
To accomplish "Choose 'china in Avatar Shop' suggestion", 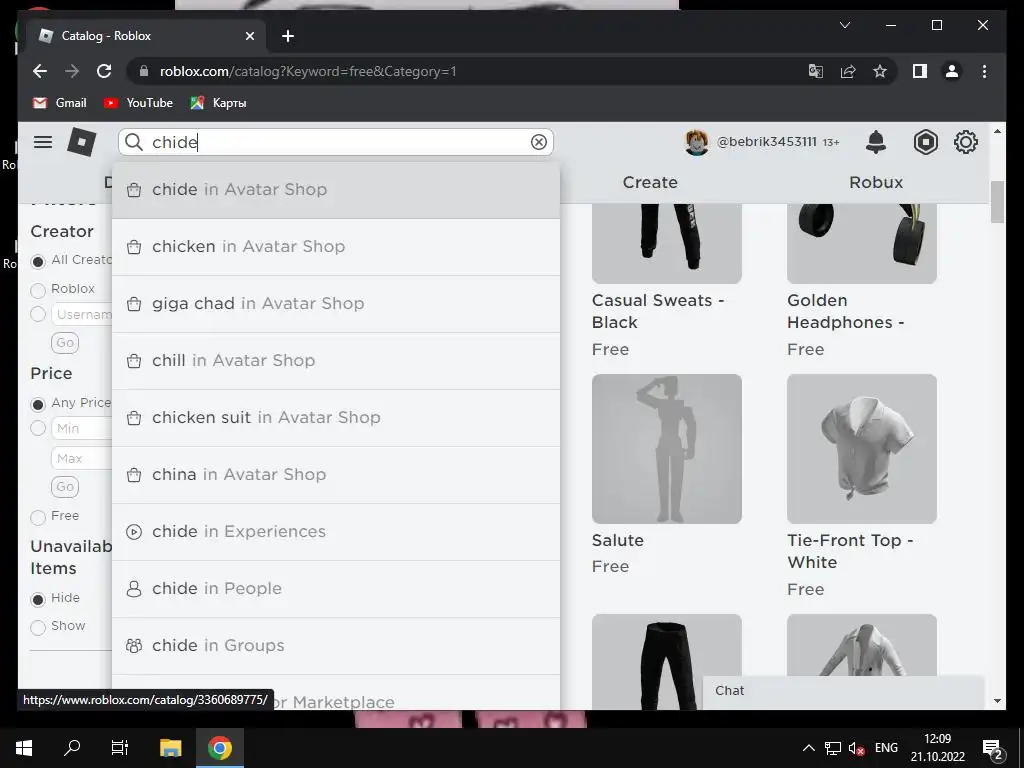I will tap(336, 475).
